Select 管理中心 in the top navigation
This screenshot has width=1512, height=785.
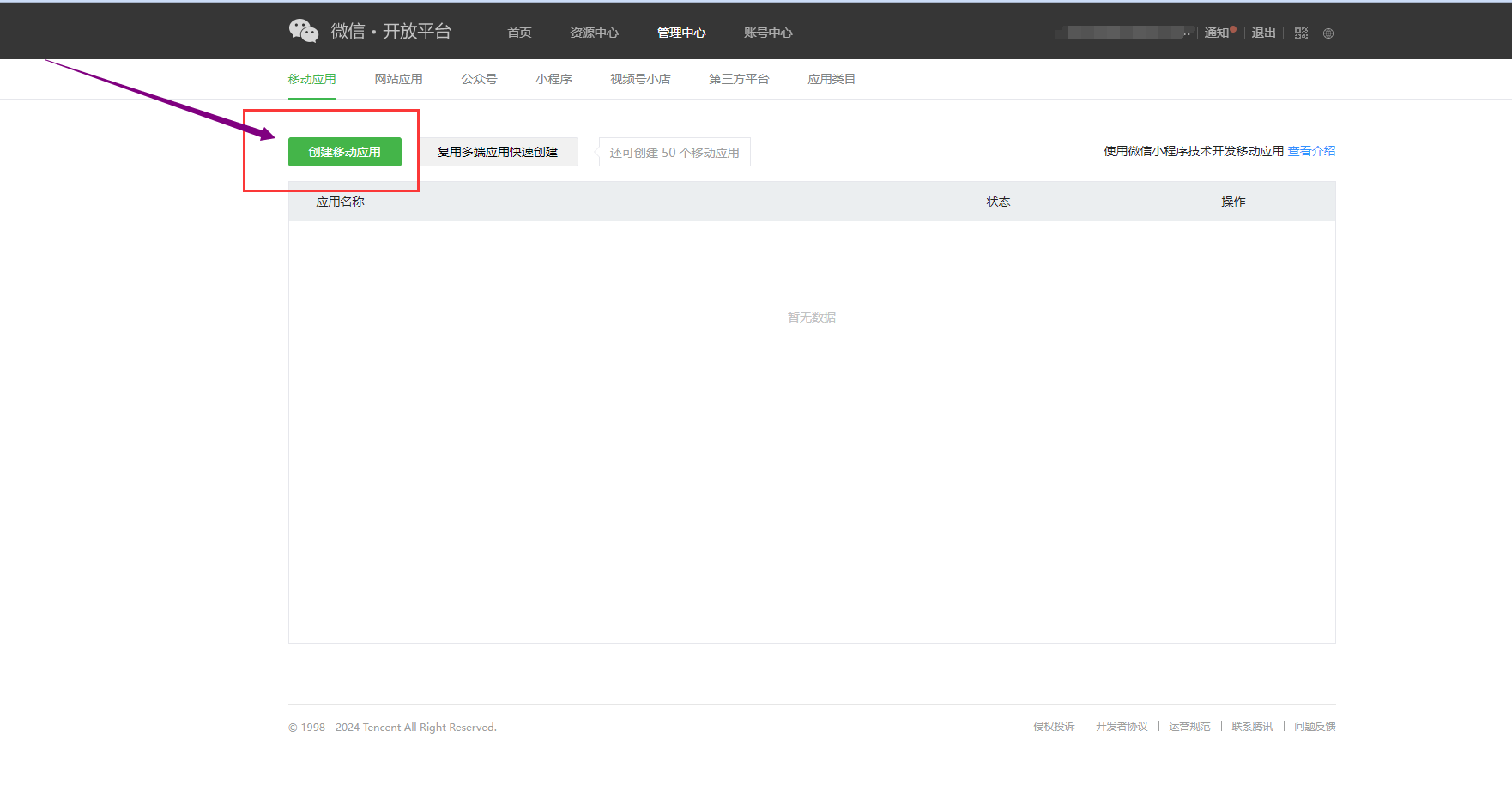(681, 33)
